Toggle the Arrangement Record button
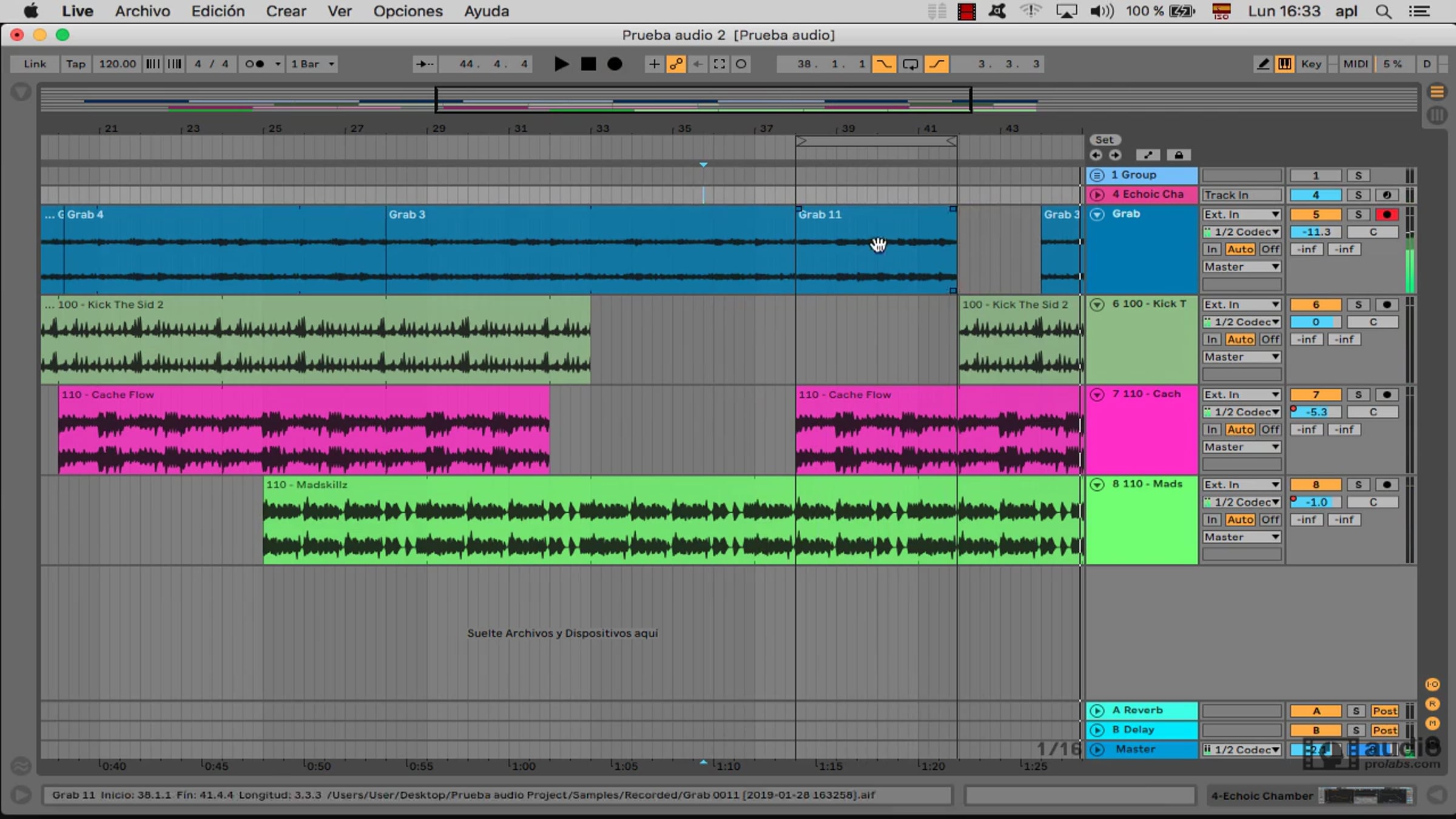Screen dimensions: 1456x819 [x=615, y=64]
